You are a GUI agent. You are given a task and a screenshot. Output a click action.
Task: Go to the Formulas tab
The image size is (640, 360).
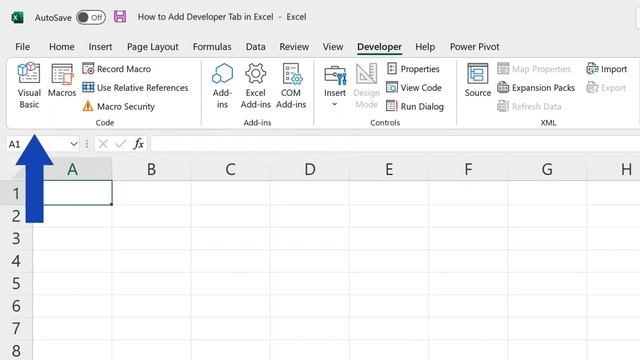pos(212,47)
